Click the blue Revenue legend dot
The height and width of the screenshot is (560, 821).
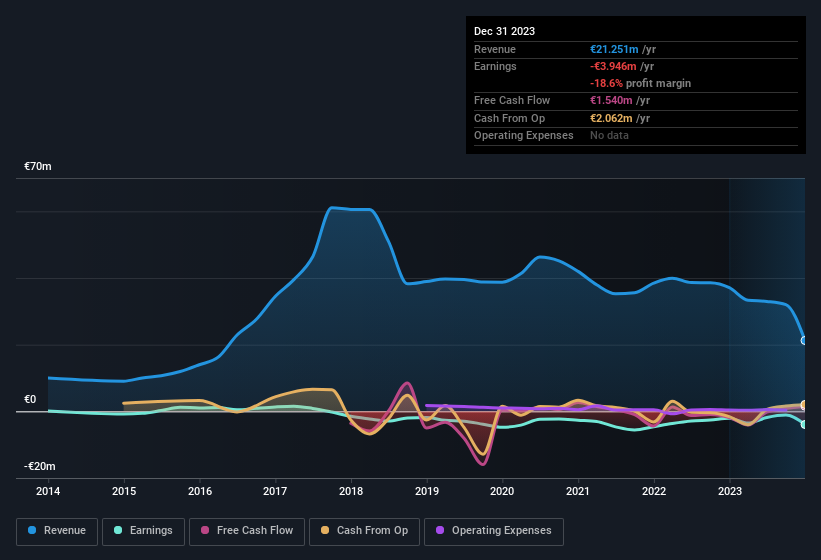tap(33, 531)
